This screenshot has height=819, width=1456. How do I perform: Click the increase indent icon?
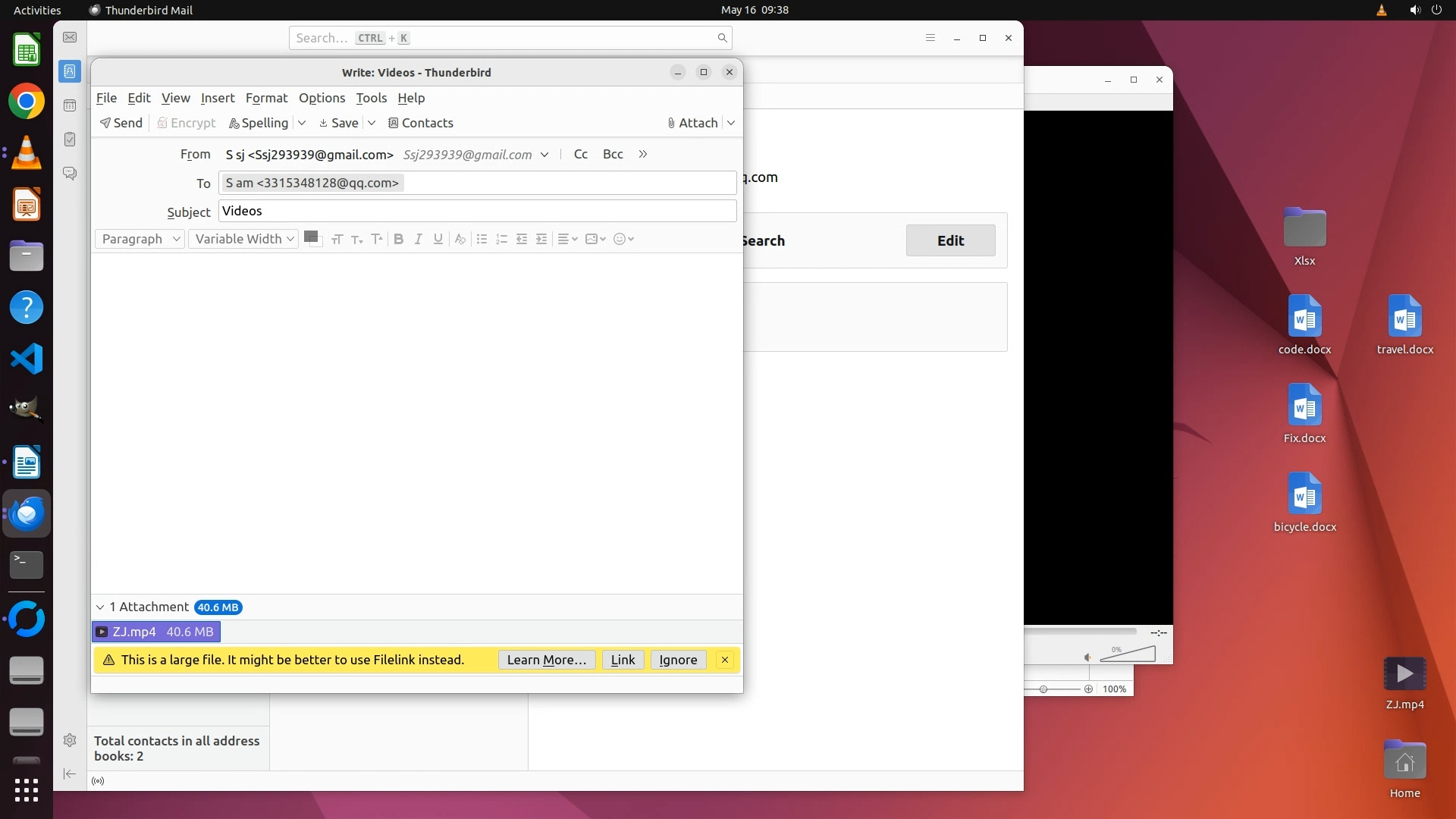click(541, 239)
